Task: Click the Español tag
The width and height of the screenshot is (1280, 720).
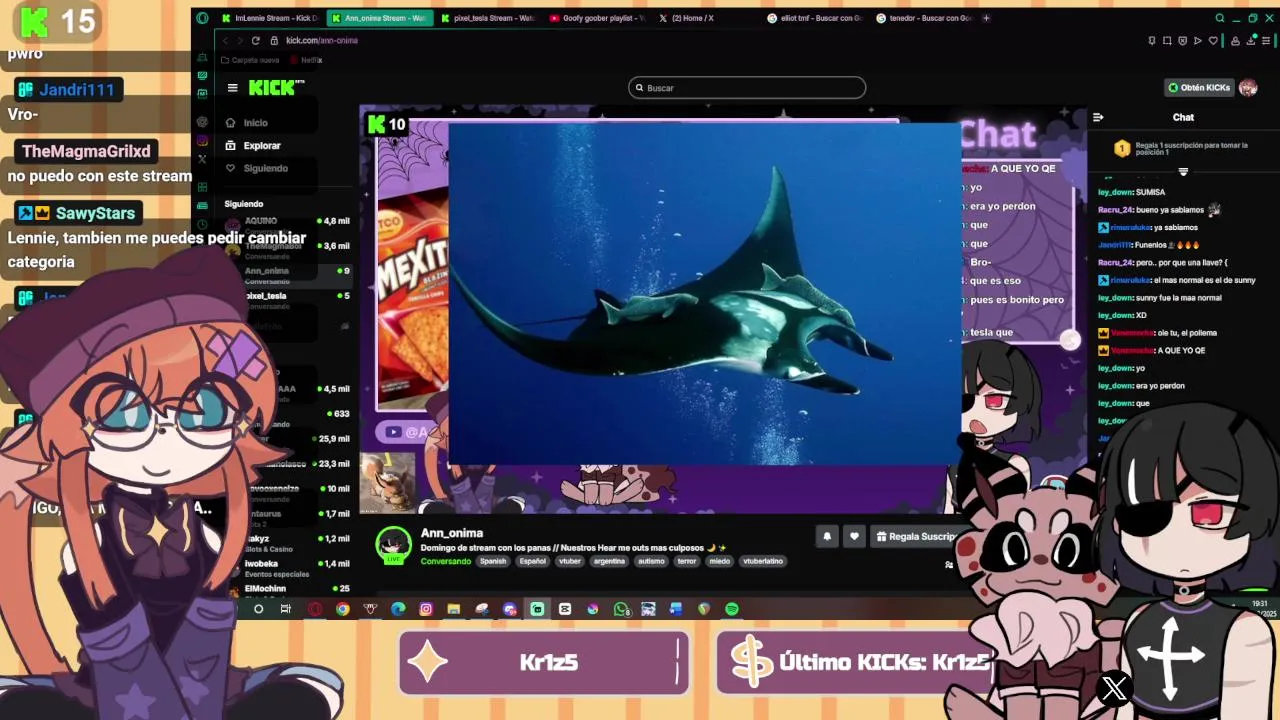Action: coord(533,561)
